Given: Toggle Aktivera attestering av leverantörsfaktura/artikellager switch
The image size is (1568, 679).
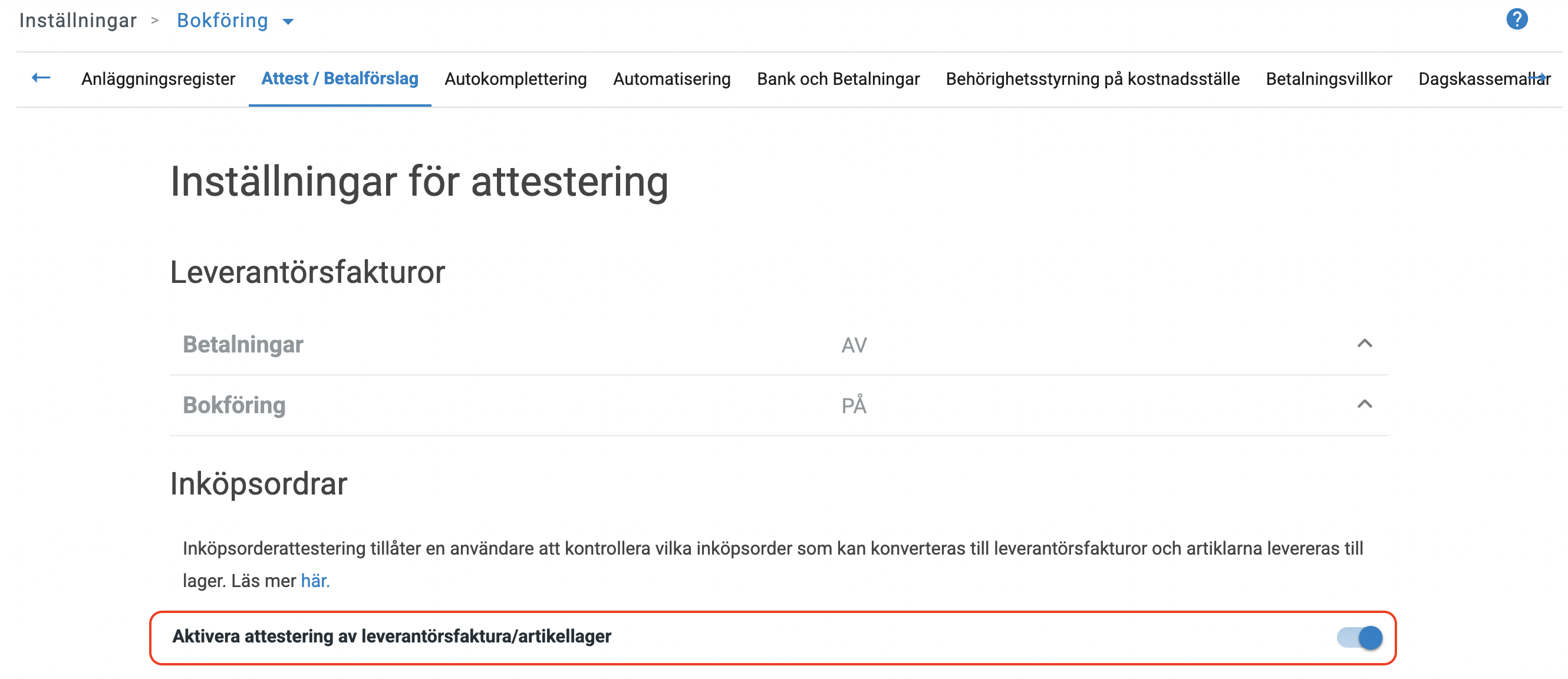Looking at the screenshot, I should (x=1360, y=638).
